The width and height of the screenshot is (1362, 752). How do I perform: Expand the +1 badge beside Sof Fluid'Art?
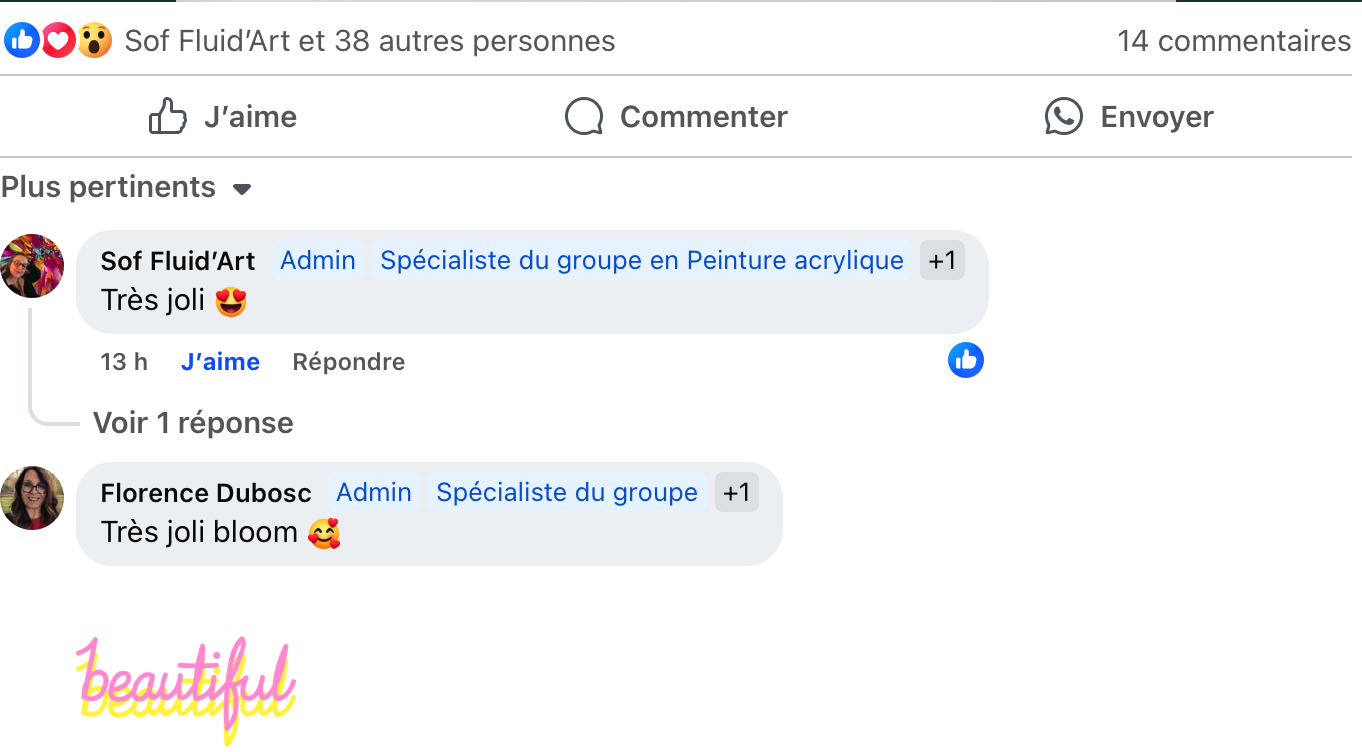tap(942, 261)
